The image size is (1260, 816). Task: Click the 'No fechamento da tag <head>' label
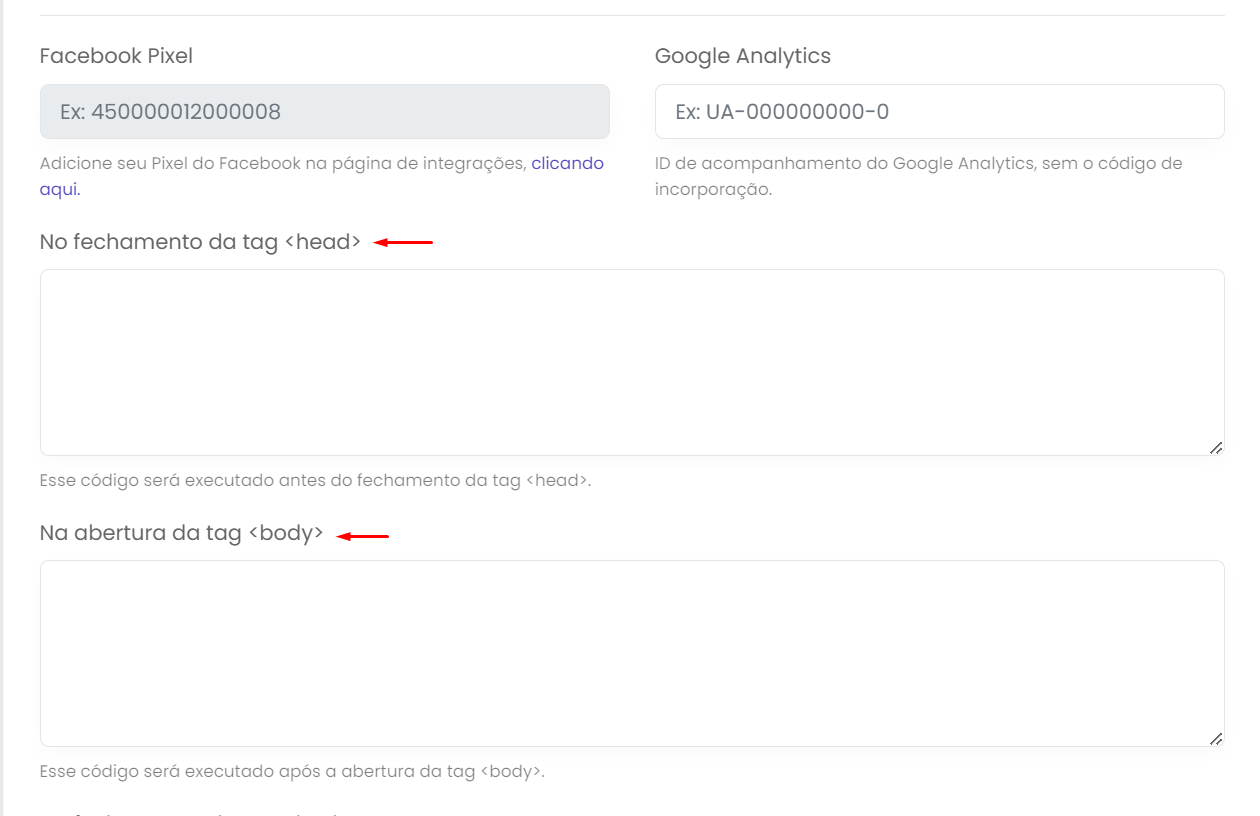click(x=200, y=242)
